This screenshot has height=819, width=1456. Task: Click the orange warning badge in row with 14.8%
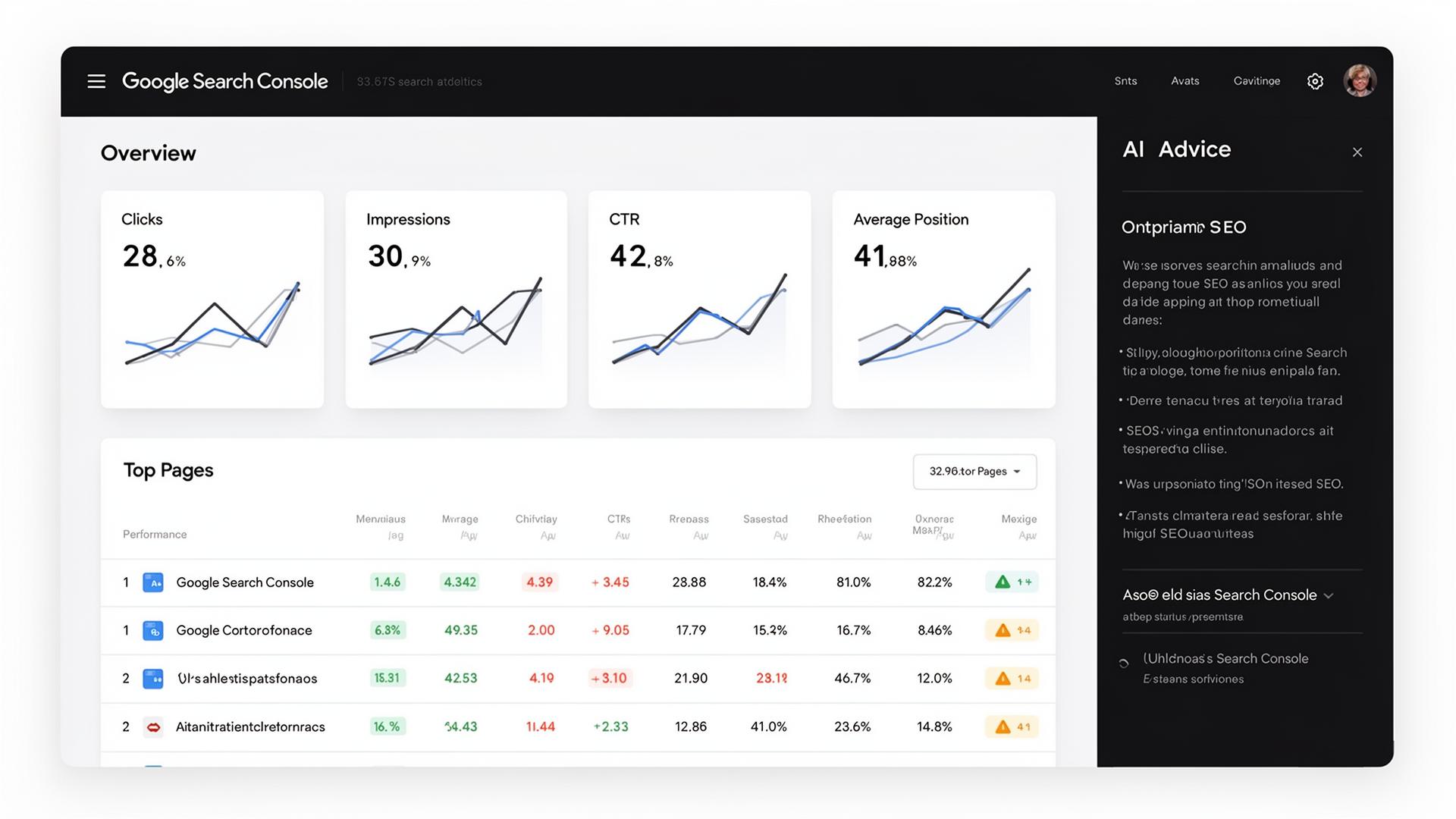point(1012,726)
